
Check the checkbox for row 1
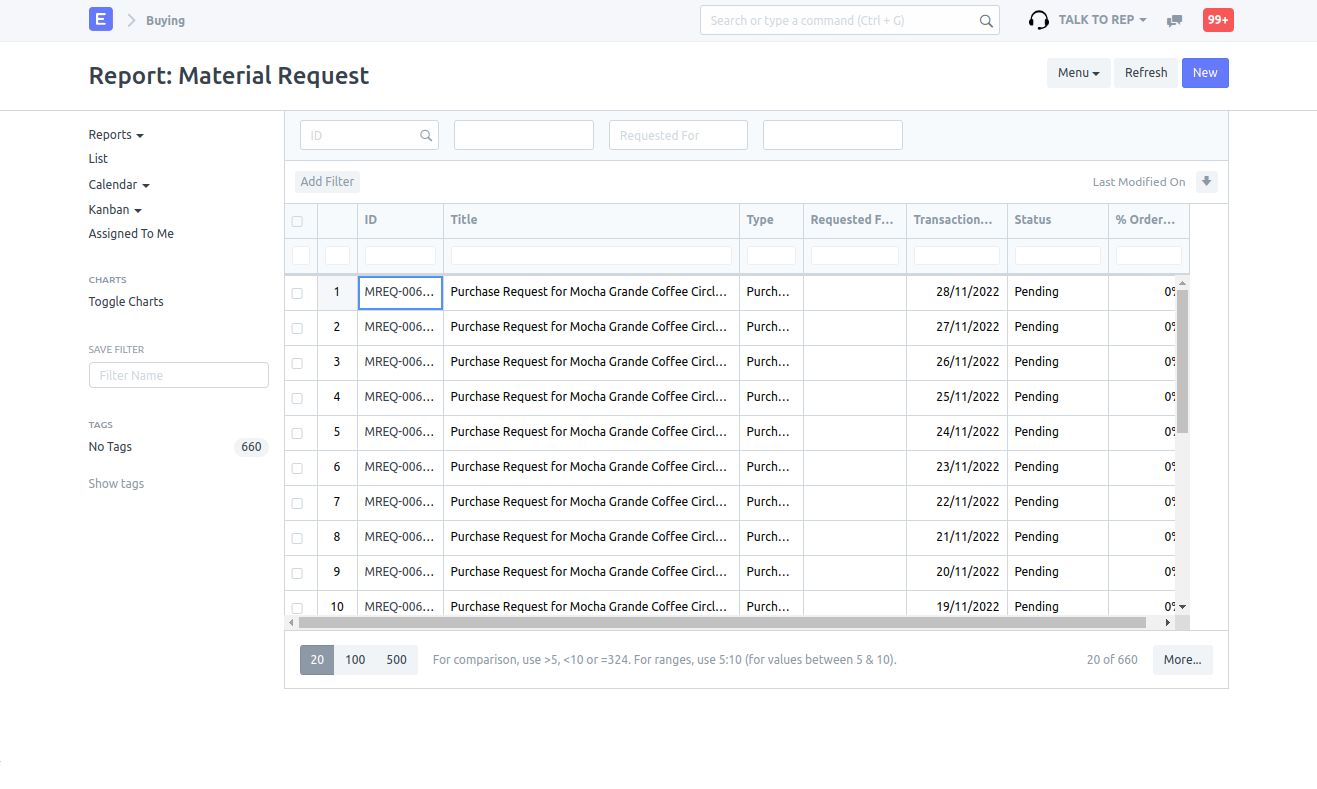coord(297,293)
